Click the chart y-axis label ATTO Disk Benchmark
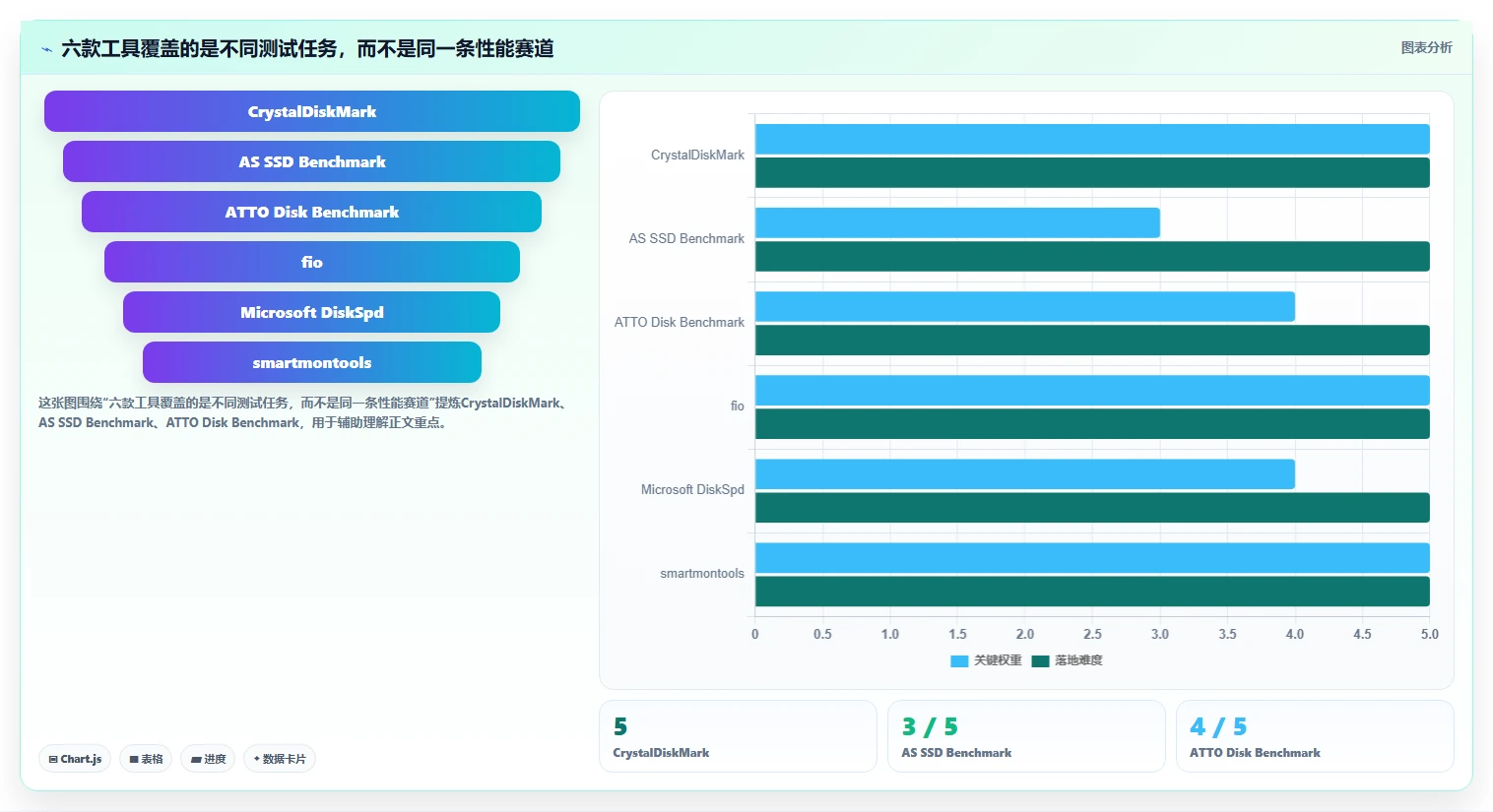 tap(680, 323)
